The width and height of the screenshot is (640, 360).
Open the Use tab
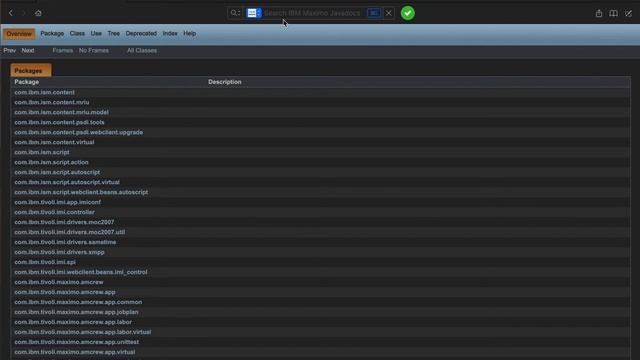coord(96,33)
